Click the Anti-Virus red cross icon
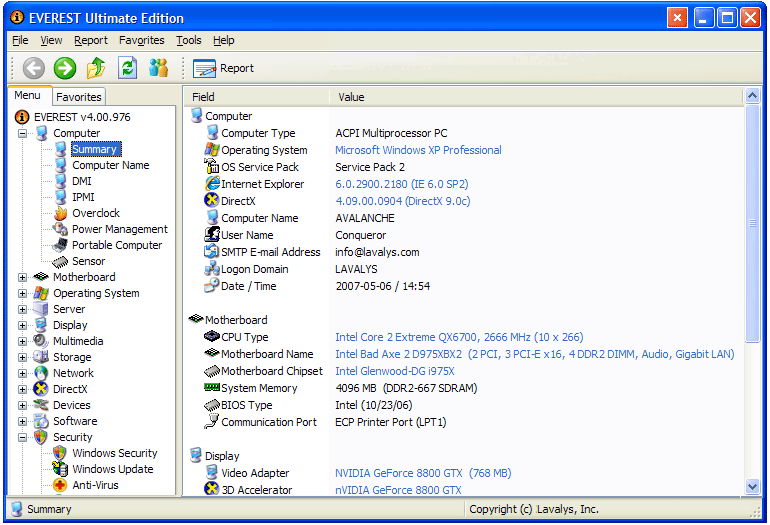This screenshot has width=770, height=525. tap(60, 485)
